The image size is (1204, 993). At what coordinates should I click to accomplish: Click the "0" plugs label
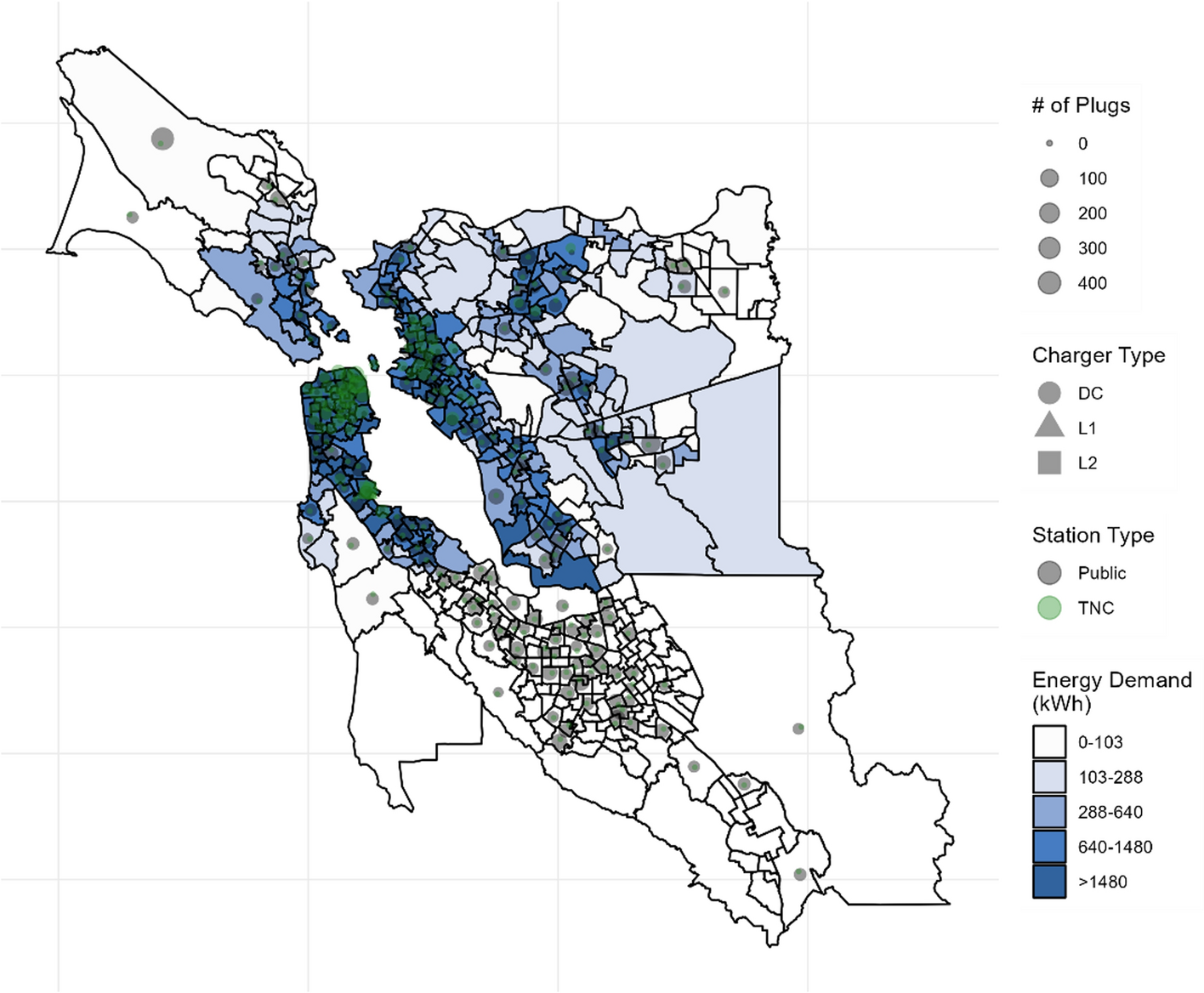pyautogui.click(x=1082, y=144)
